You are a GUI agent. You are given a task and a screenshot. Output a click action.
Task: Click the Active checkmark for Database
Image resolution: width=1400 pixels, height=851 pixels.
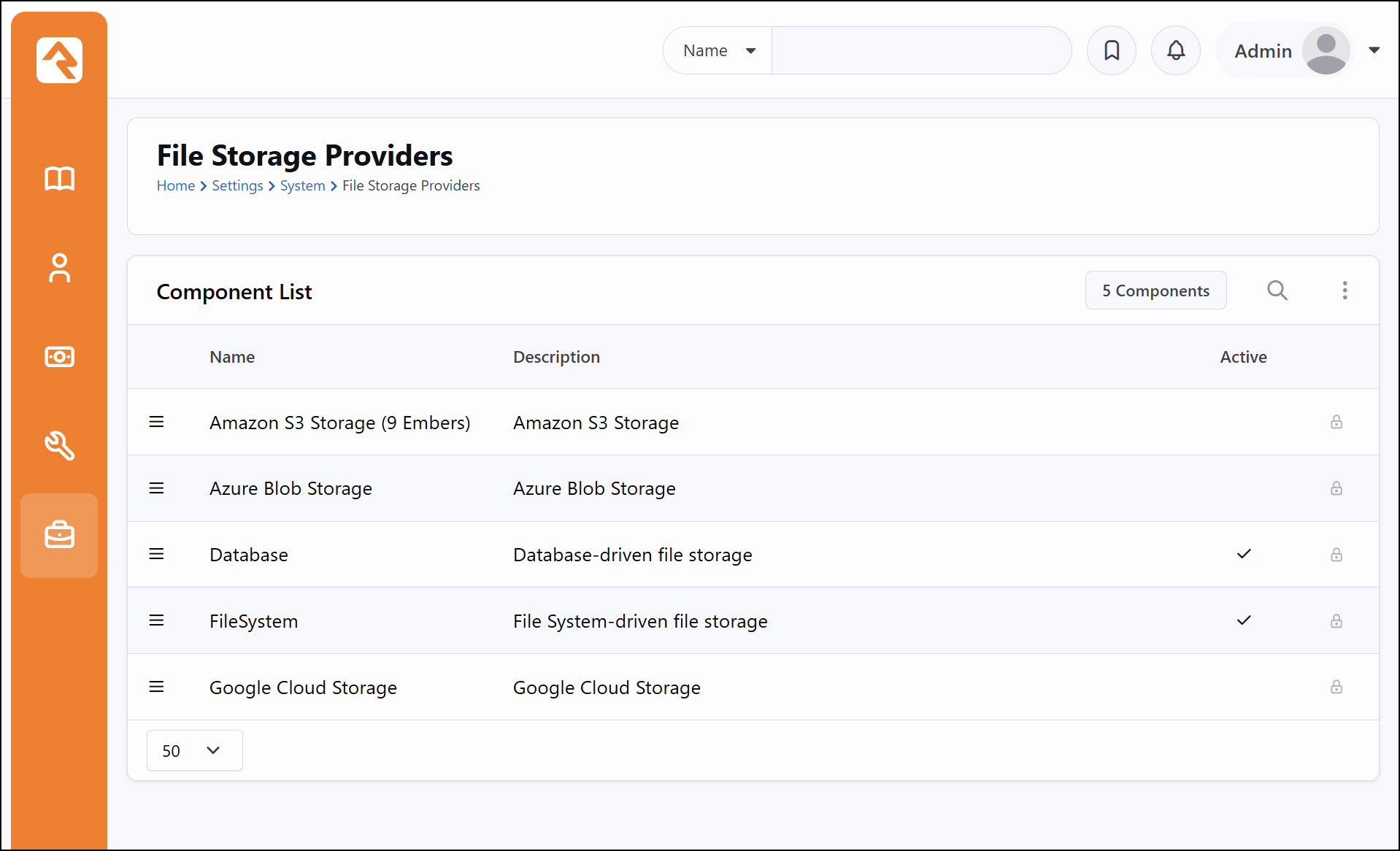pos(1244,554)
